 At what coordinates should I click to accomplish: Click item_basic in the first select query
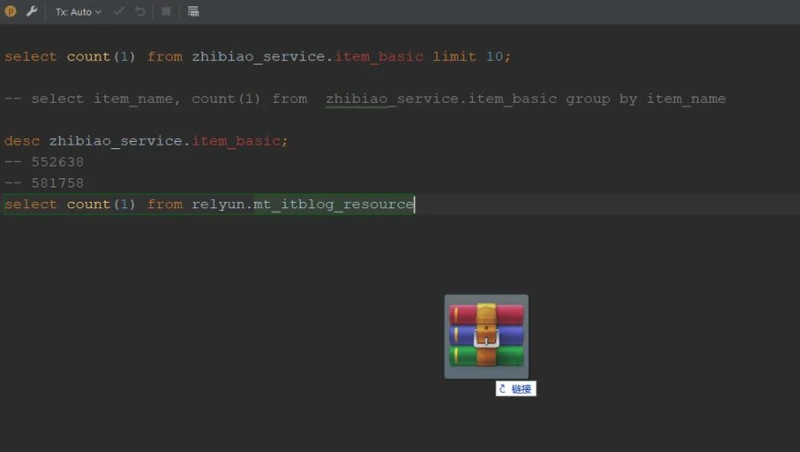pos(379,57)
